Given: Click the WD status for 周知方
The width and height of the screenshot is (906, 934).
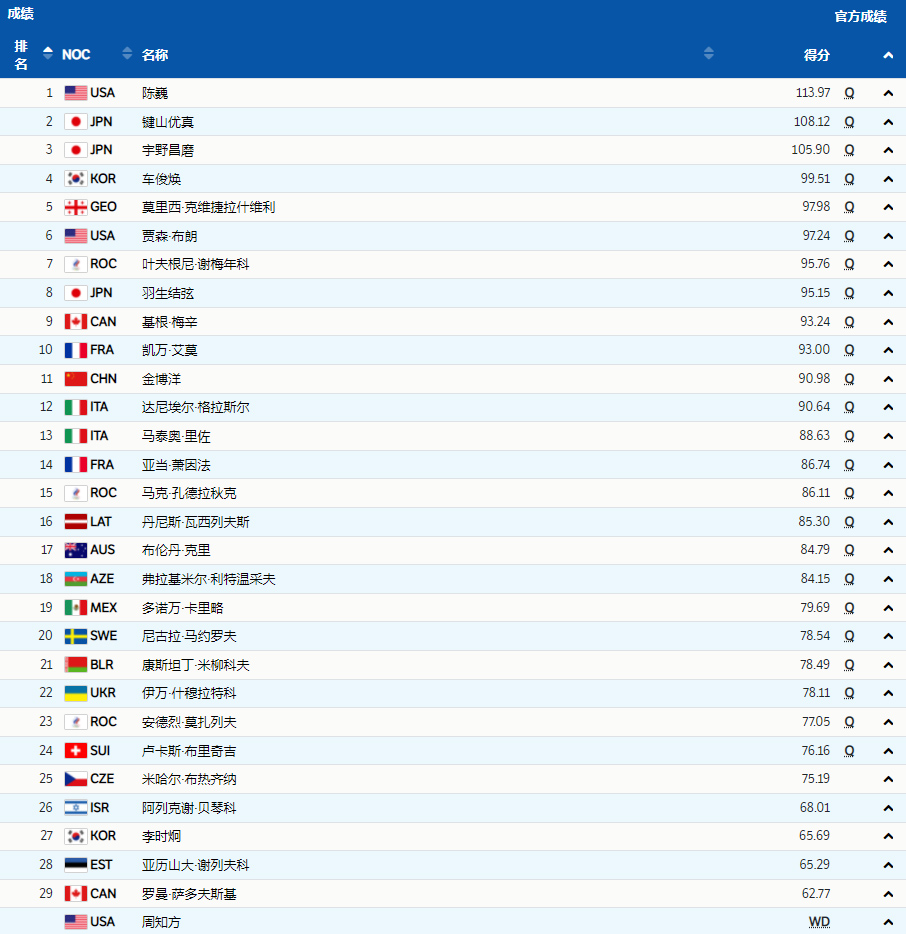Looking at the screenshot, I should coord(819,922).
